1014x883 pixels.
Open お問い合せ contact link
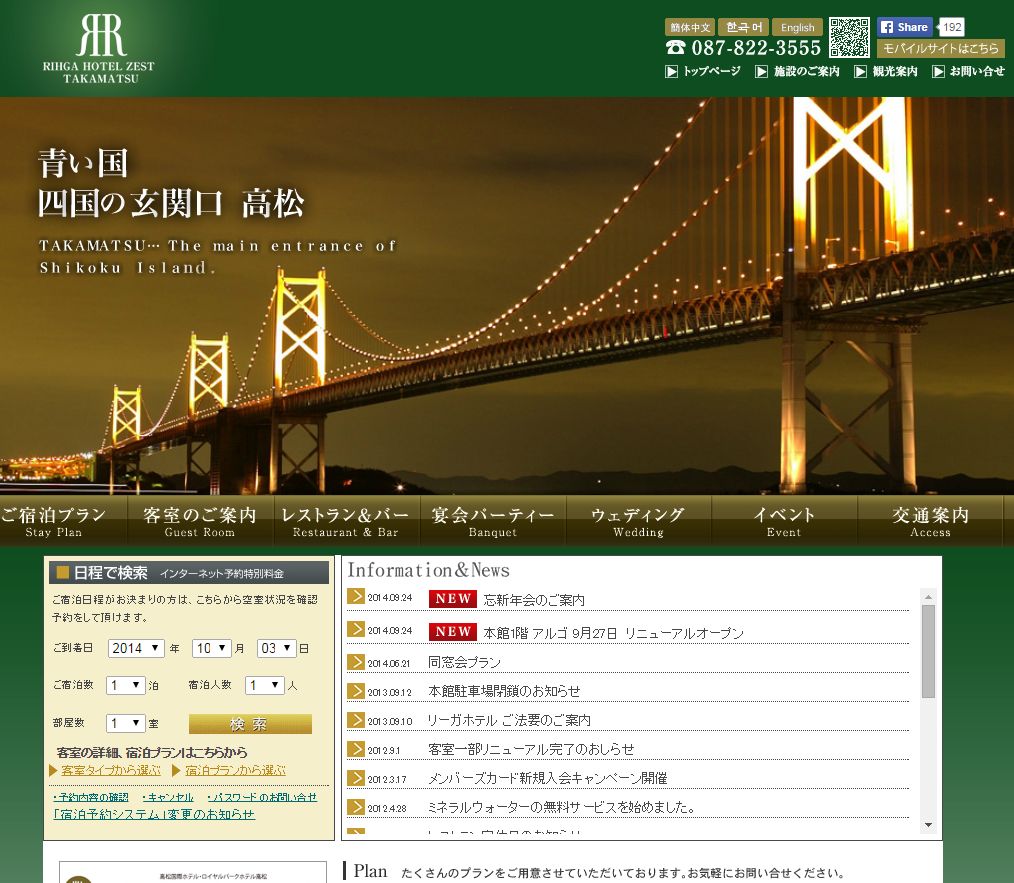[x=976, y=71]
